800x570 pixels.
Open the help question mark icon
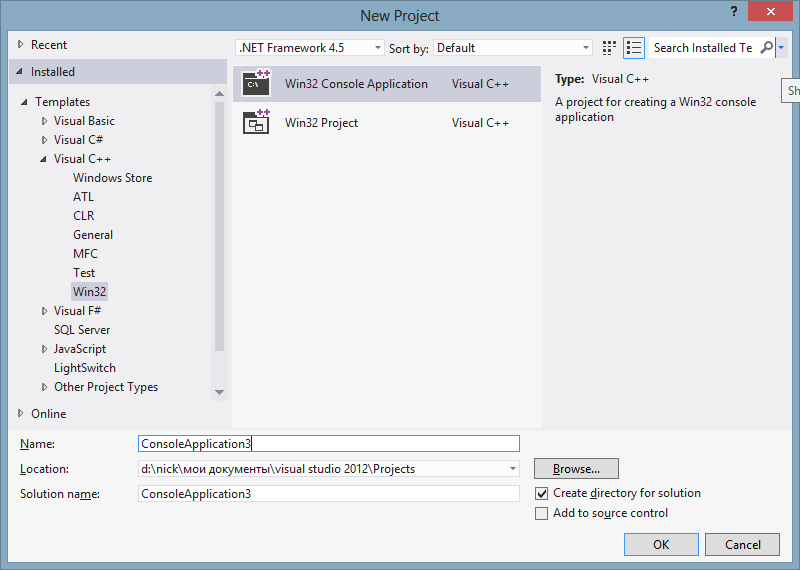(x=734, y=11)
